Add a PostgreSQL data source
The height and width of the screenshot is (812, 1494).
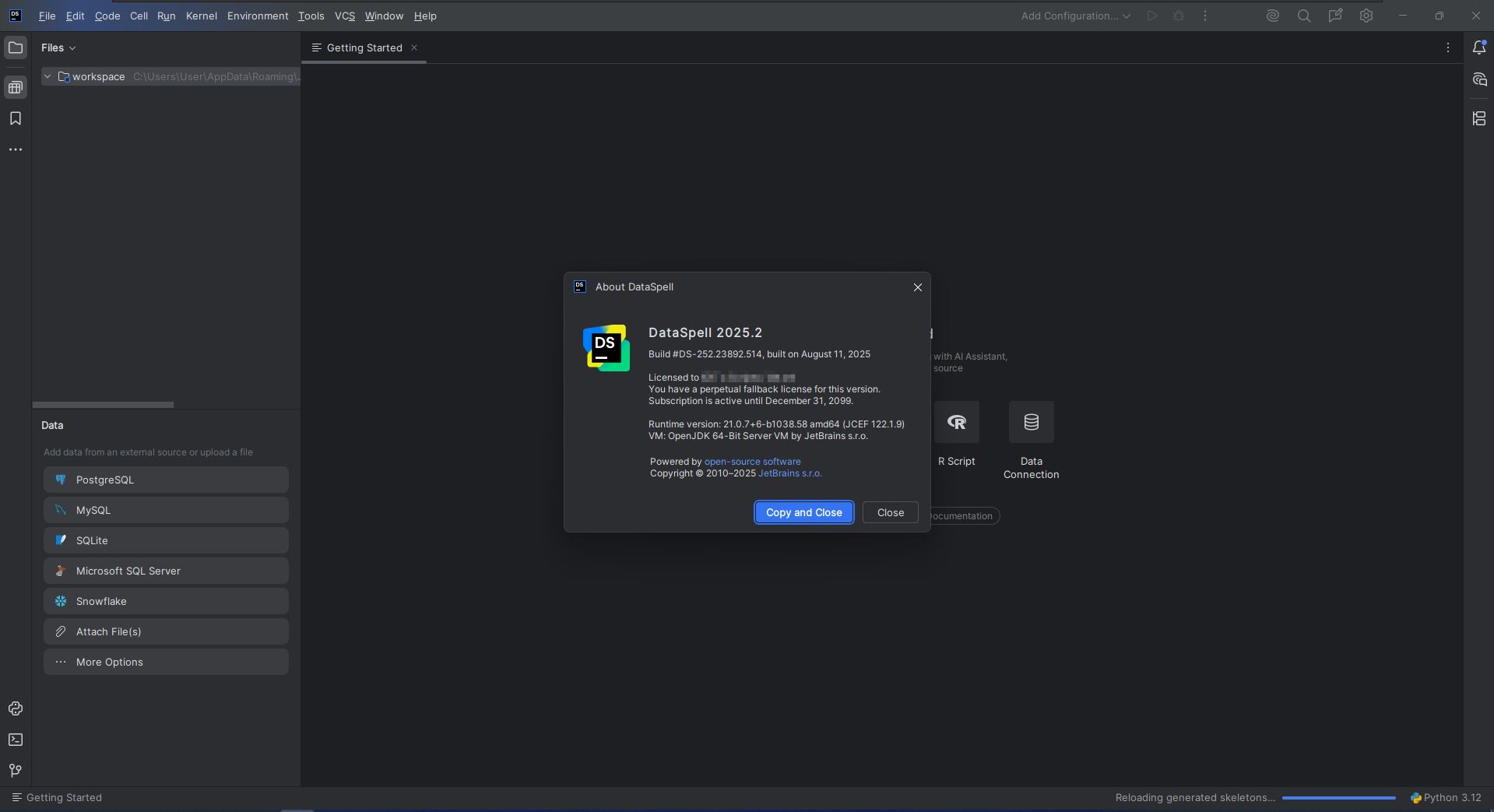[166, 480]
